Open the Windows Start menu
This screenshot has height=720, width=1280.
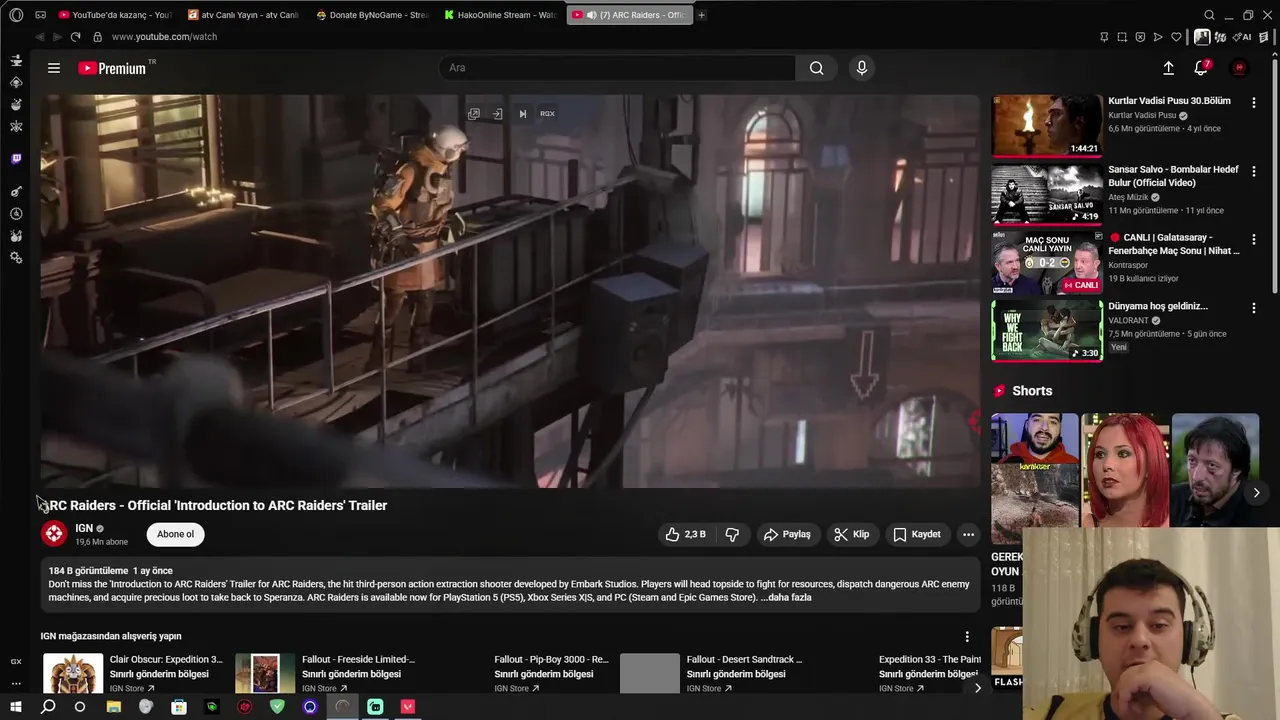(x=16, y=707)
